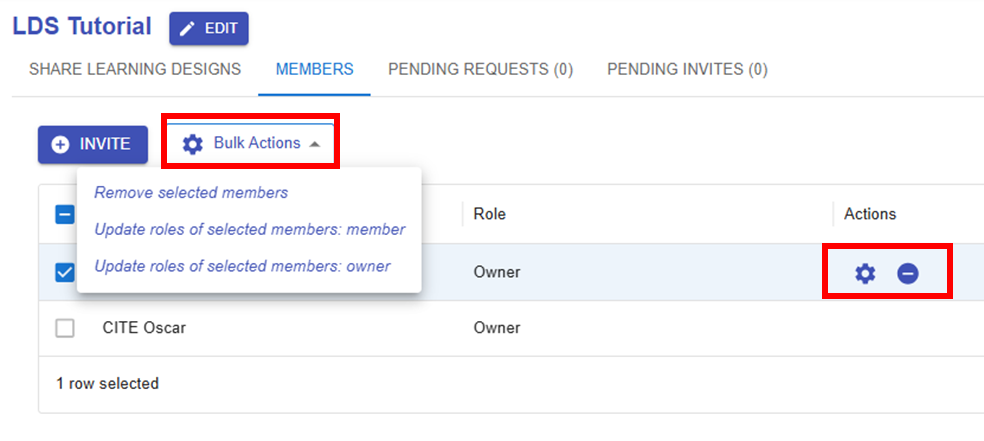984x441 pixels.
Task: Open settings gear for the selected member
Action: pyautogui.click(x=865, y=273)
